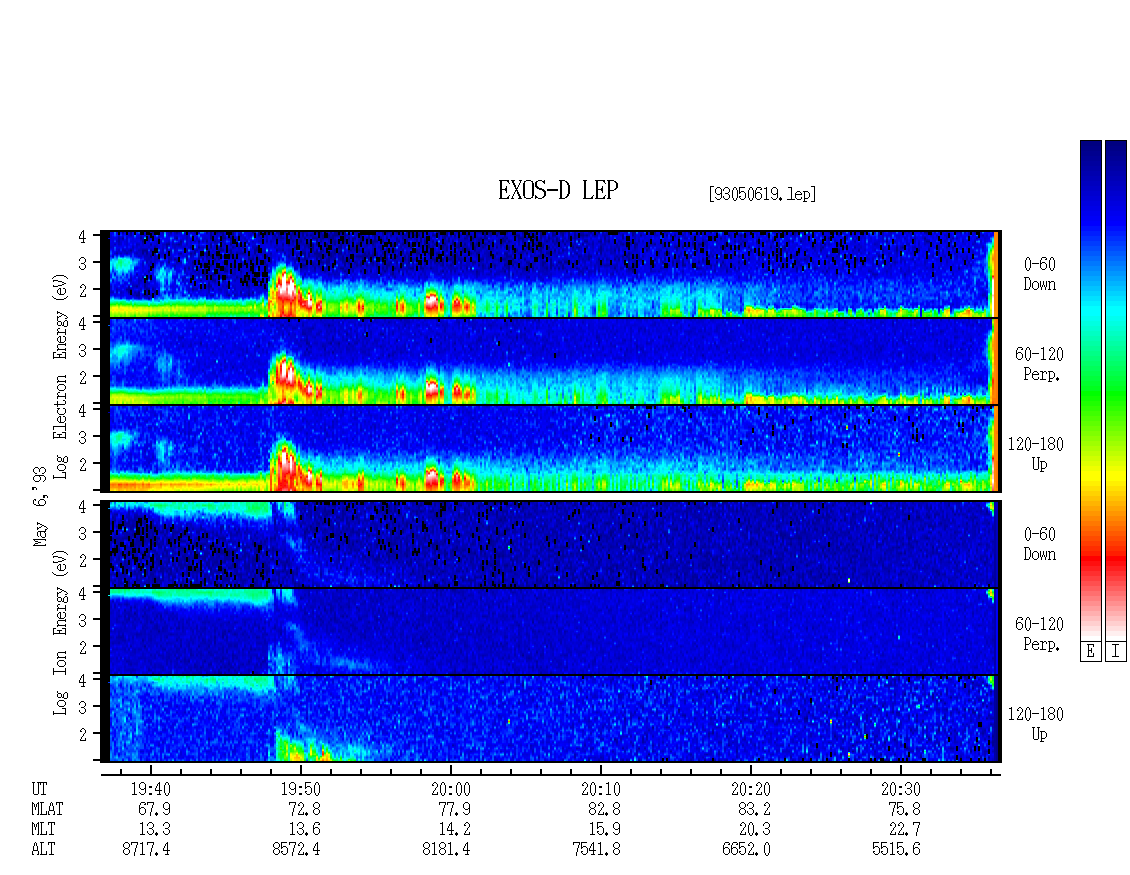1130x875 pixels.
Task: Click the MLT row label
Action: point(43,830)
